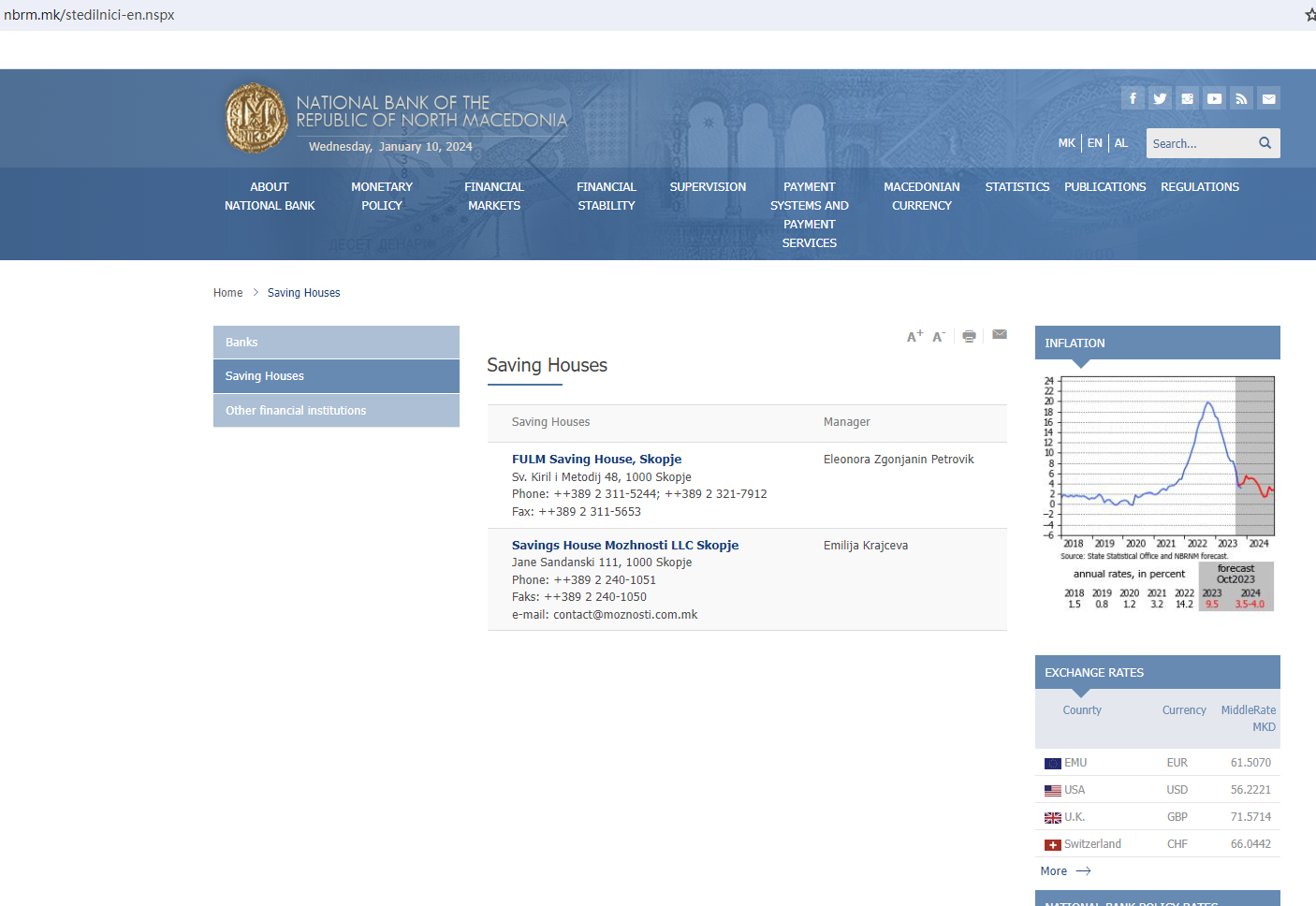Open FULM Saving House, Skopje link
Screen dimensions: 1316x906
coord(596,460)
